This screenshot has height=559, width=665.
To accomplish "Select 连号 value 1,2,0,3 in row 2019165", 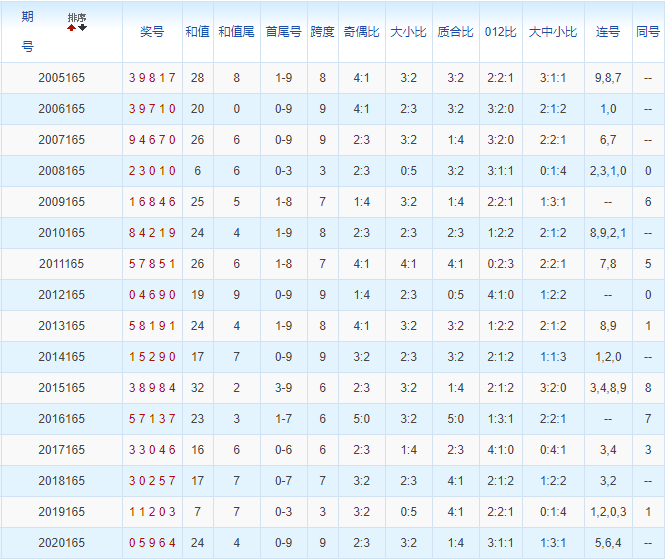I will coord(608,511).
